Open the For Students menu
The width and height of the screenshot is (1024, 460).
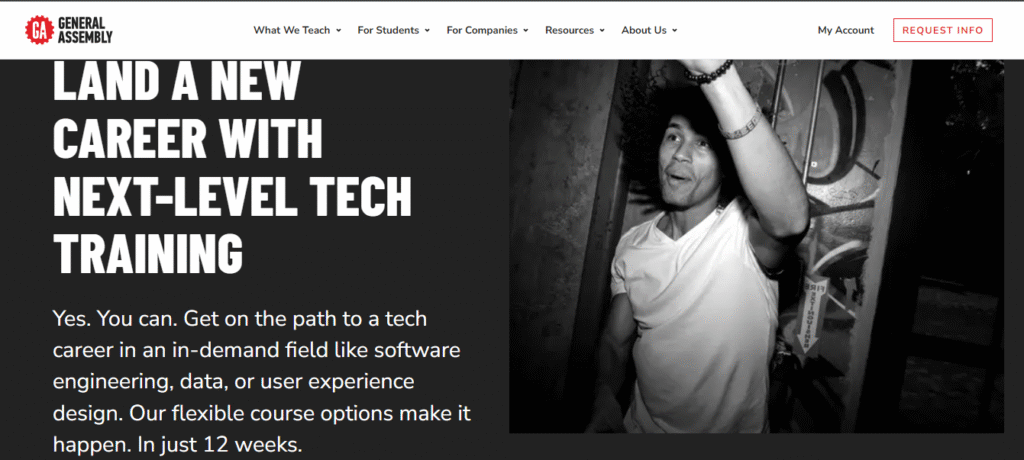[x=388, y=30]
